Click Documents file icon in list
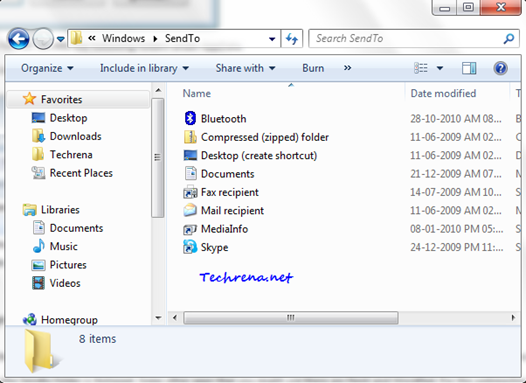Screen dimensions: 526x383 pos(191,173)
